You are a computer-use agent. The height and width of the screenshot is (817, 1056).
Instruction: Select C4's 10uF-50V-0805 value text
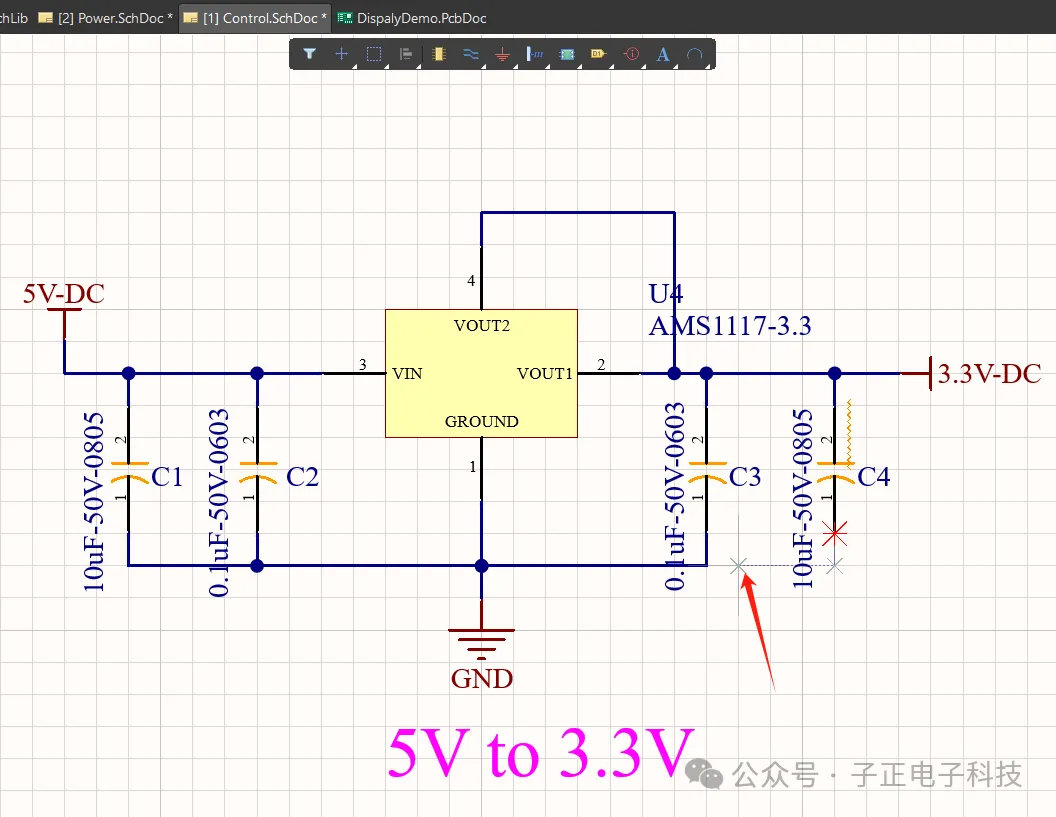[x=802, y=498]
